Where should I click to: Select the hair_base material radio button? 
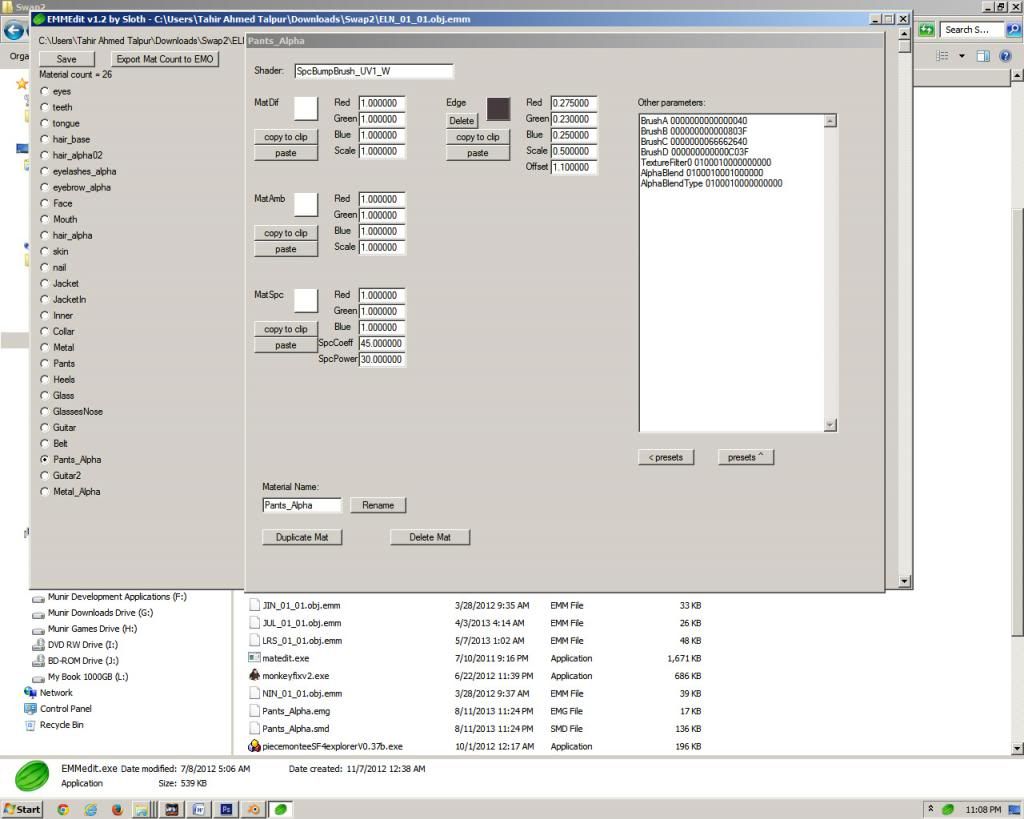pos(44,139)
